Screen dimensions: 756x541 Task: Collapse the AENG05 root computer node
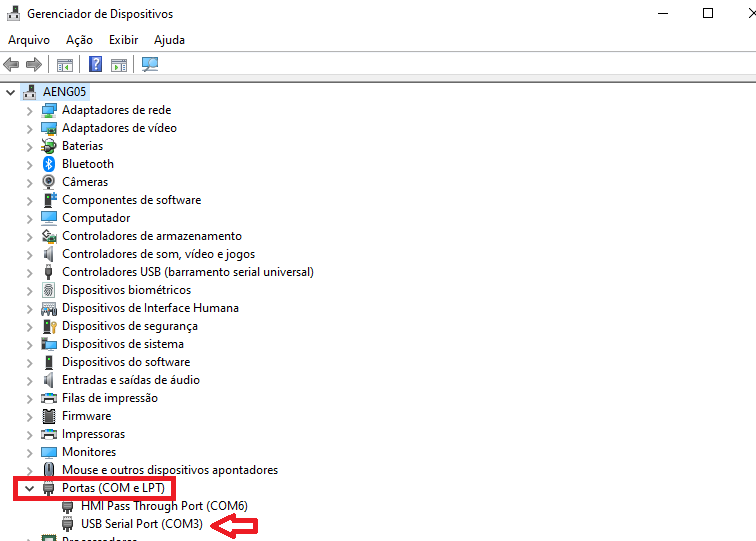[11, 92]
